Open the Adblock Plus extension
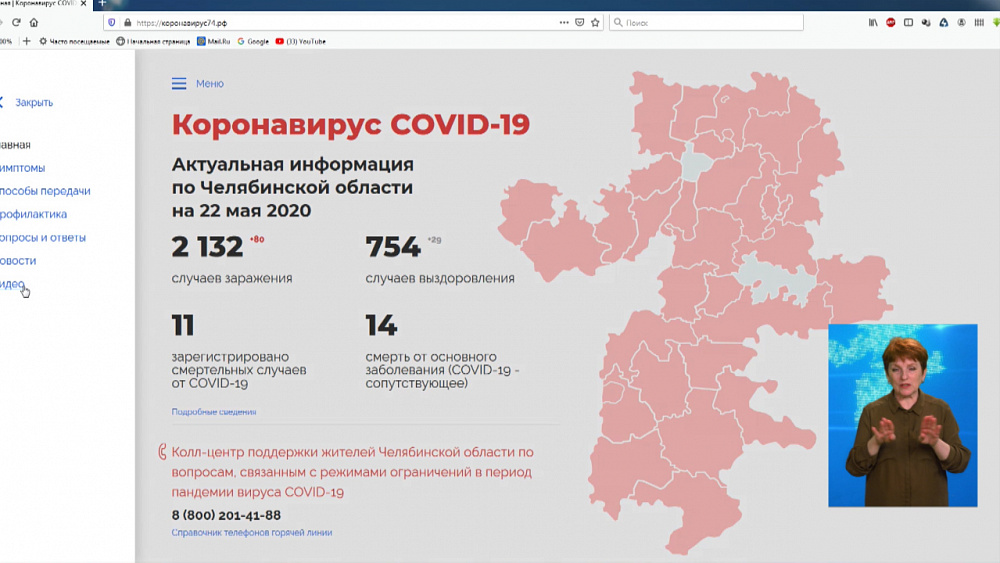 tap(890, 22)
